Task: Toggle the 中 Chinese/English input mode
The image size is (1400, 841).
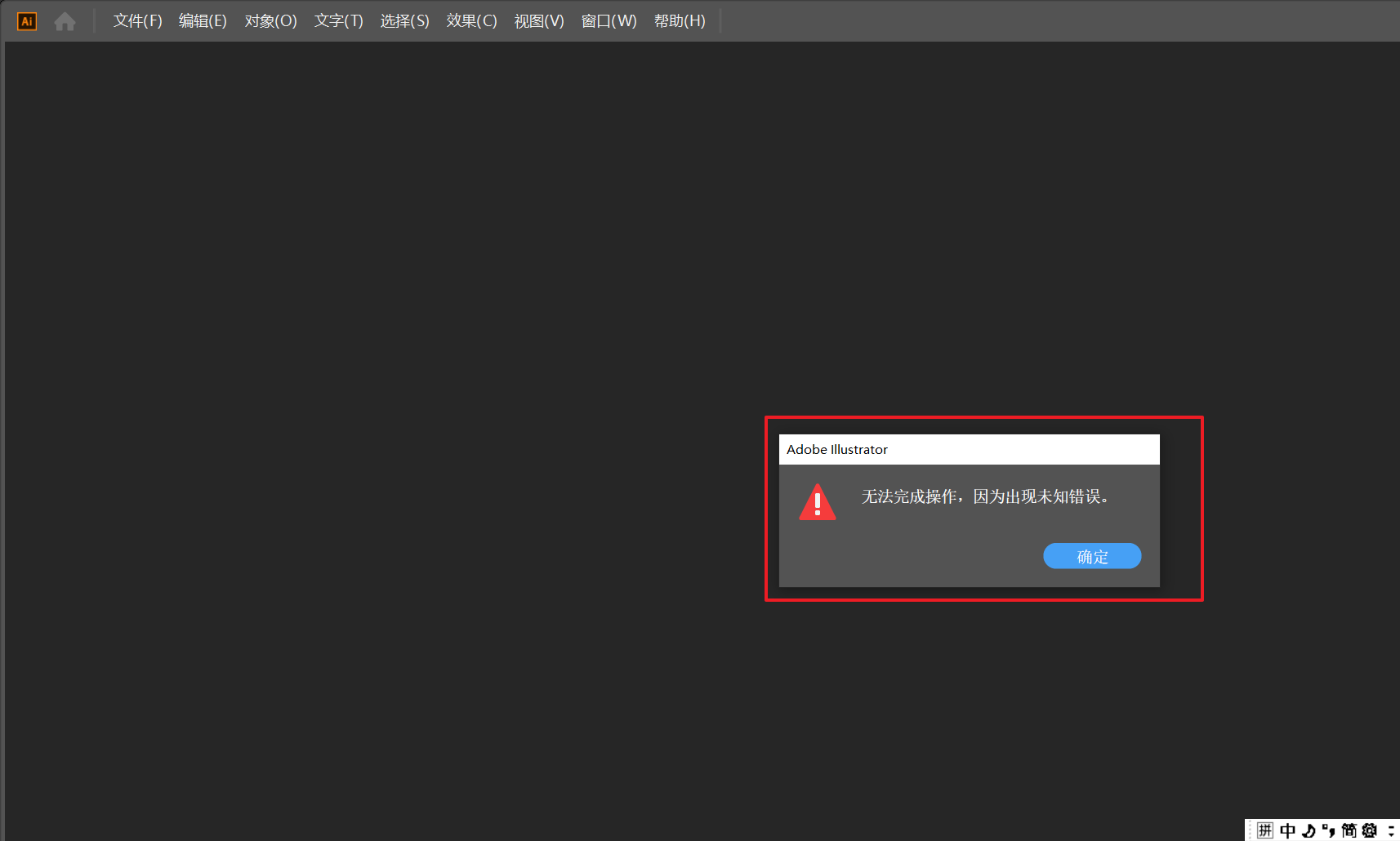Action: coord(1288,830)
